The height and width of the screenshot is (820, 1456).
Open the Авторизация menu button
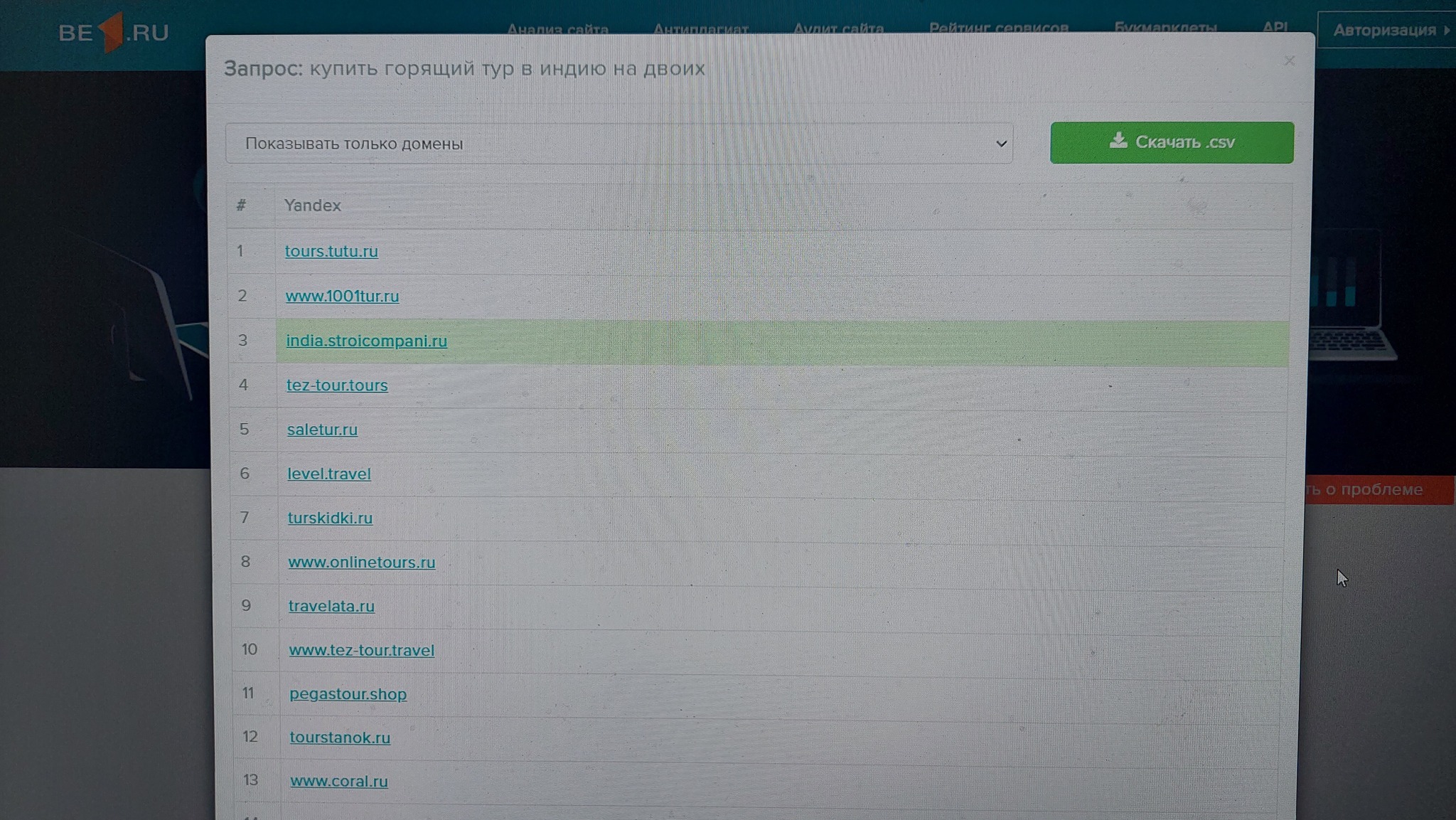point(1386,30)
